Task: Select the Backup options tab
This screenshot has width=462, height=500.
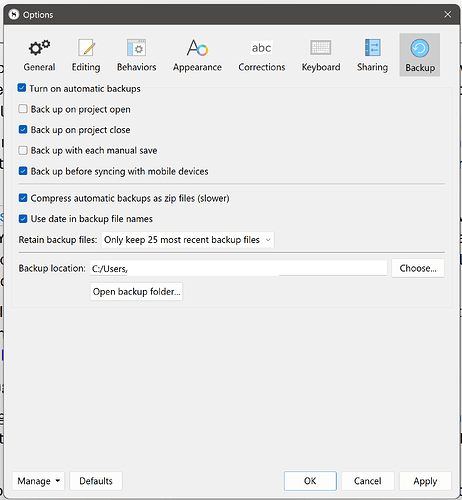Action: click(420, 55)
